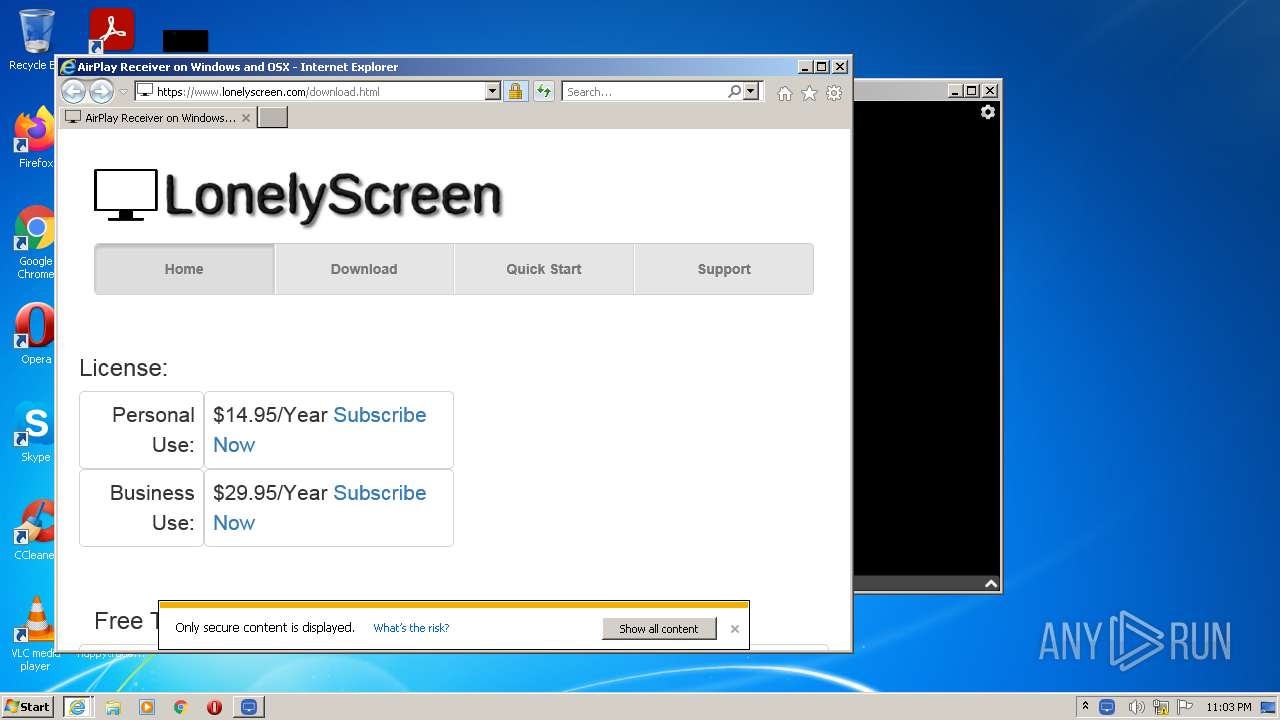Switch to LonelyScreen taskbar button
The image size is (1280, 720).
tap(249, 706)
